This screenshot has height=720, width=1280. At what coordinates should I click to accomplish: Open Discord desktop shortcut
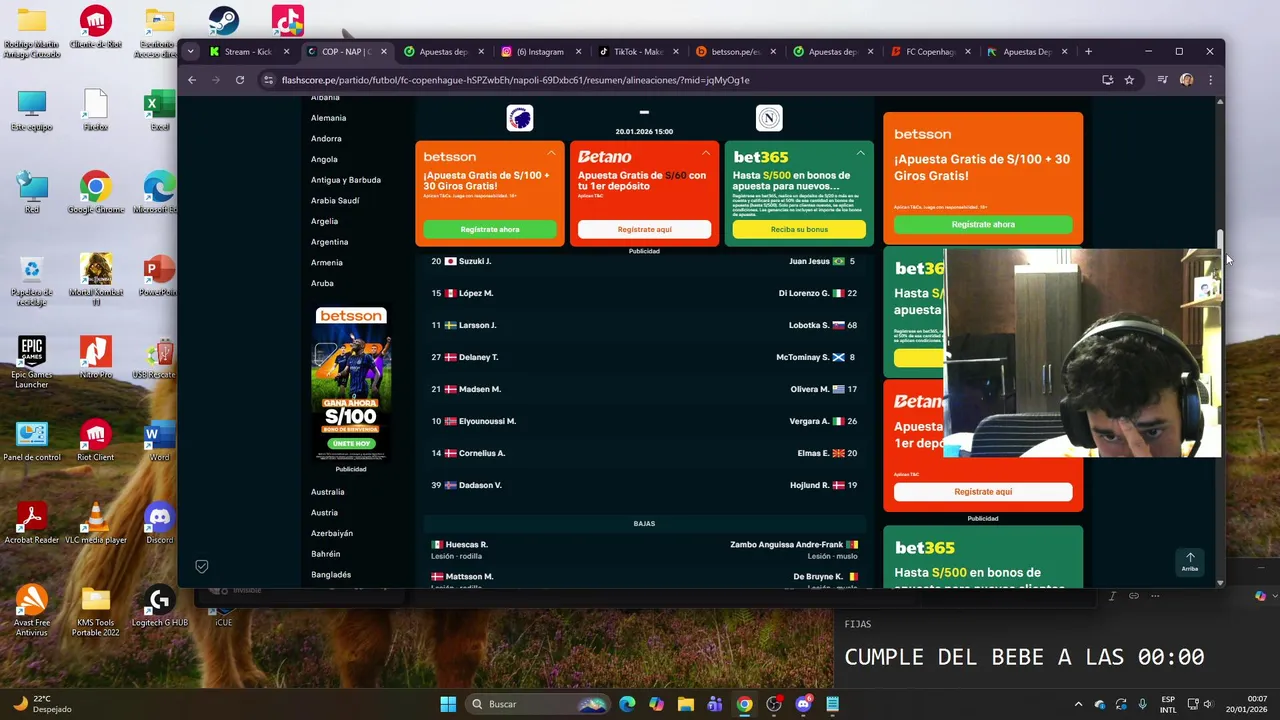coord(159,524)
